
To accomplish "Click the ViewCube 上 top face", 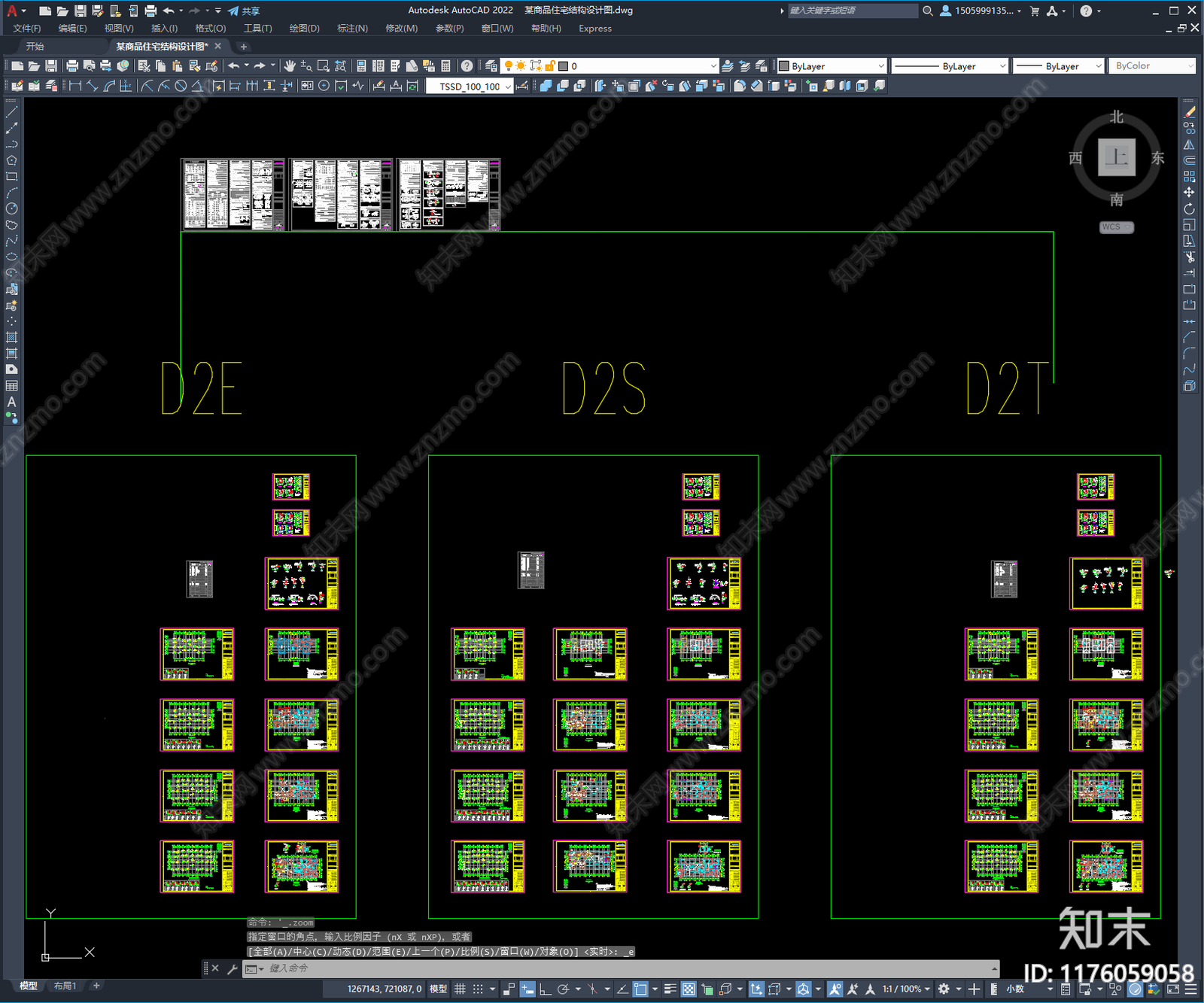I will click(x=1117, y=157).
